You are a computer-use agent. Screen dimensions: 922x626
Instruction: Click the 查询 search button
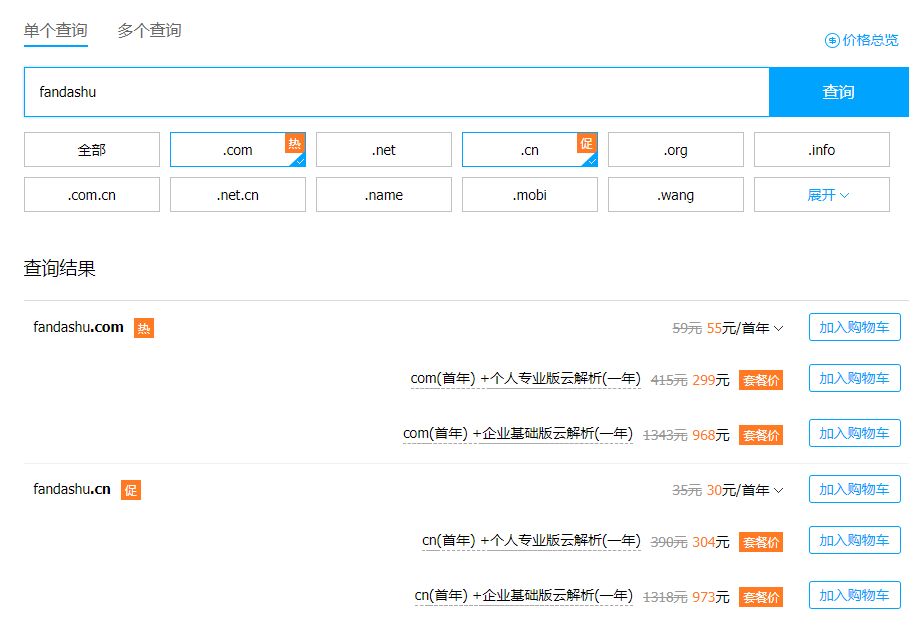[x=839, y=91]
